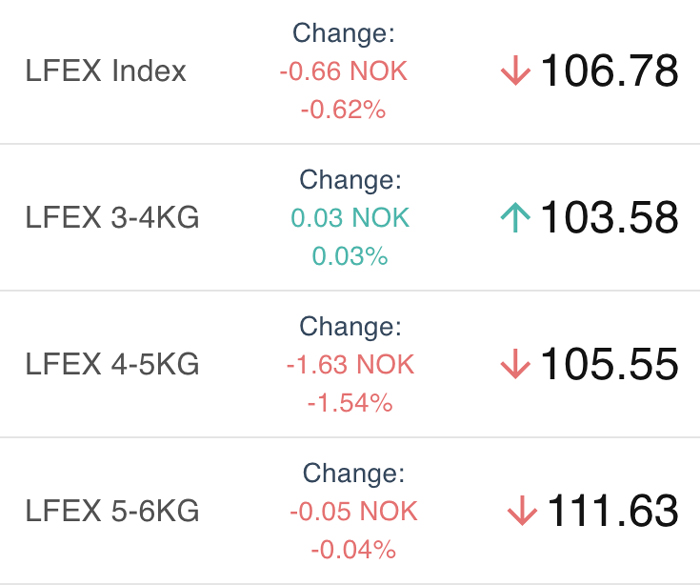Click the -0.05 NOK change value
This screenshot has width=700, height=585.
pyautogui.click(x=354, y=510)
